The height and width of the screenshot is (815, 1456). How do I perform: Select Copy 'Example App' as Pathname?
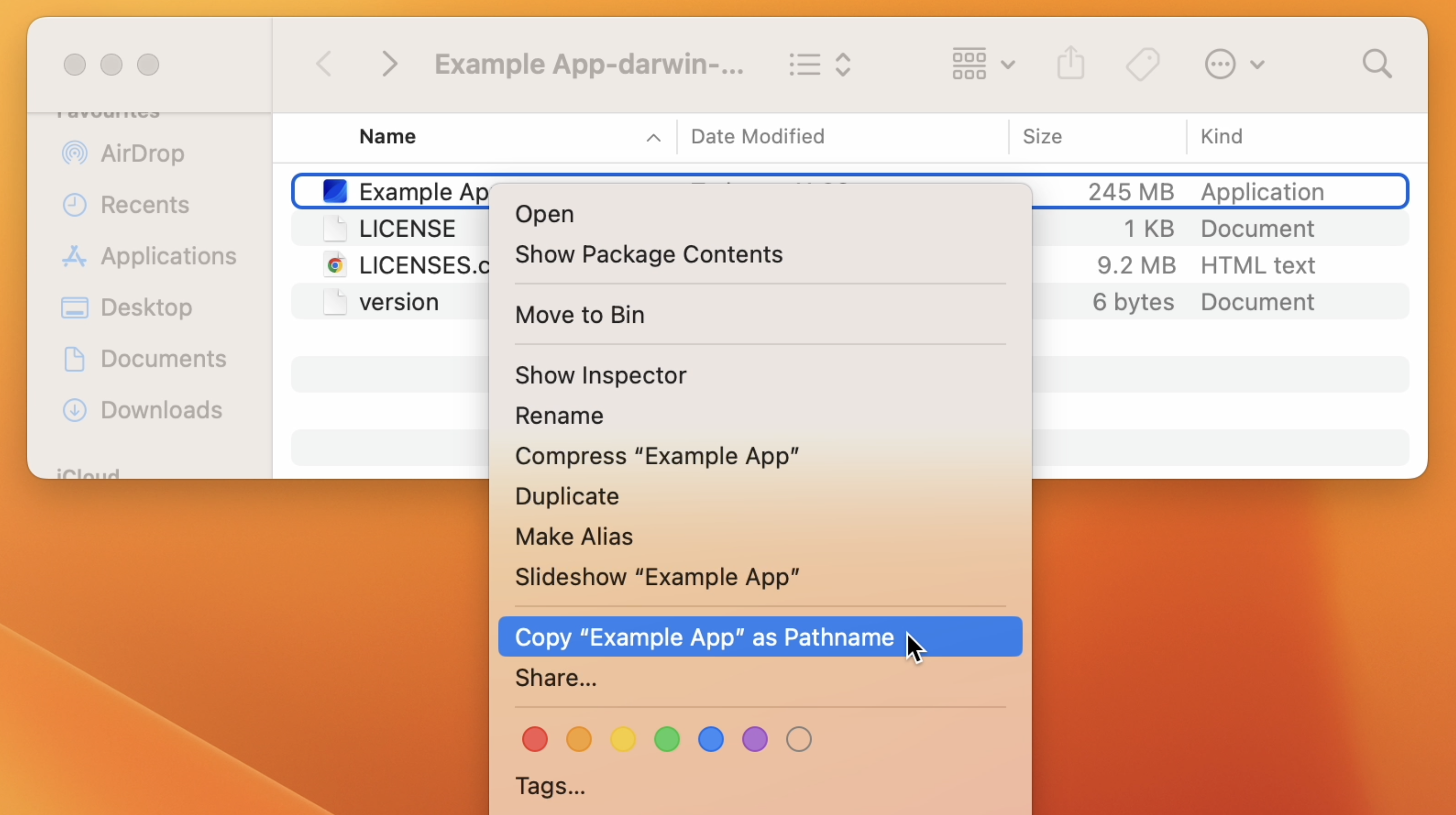[704, 637]
